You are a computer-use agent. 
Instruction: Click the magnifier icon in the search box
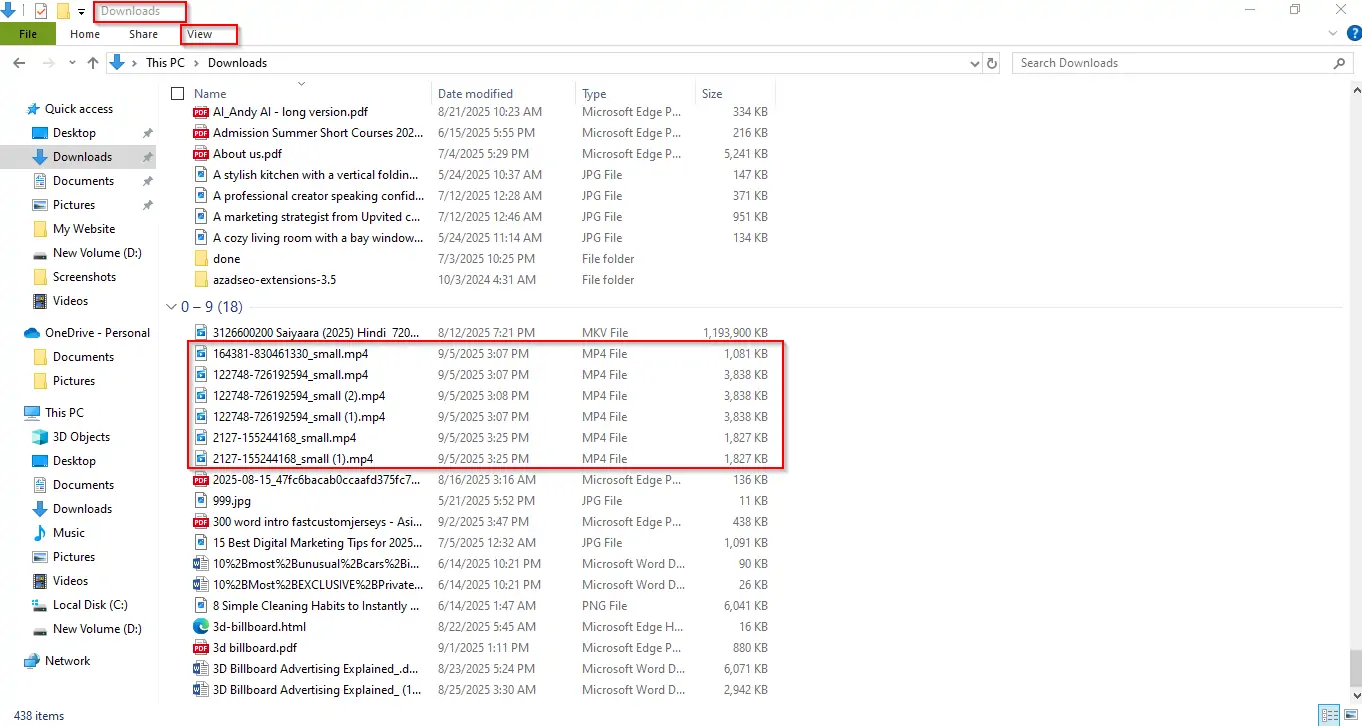click(x=1340, y=63)
